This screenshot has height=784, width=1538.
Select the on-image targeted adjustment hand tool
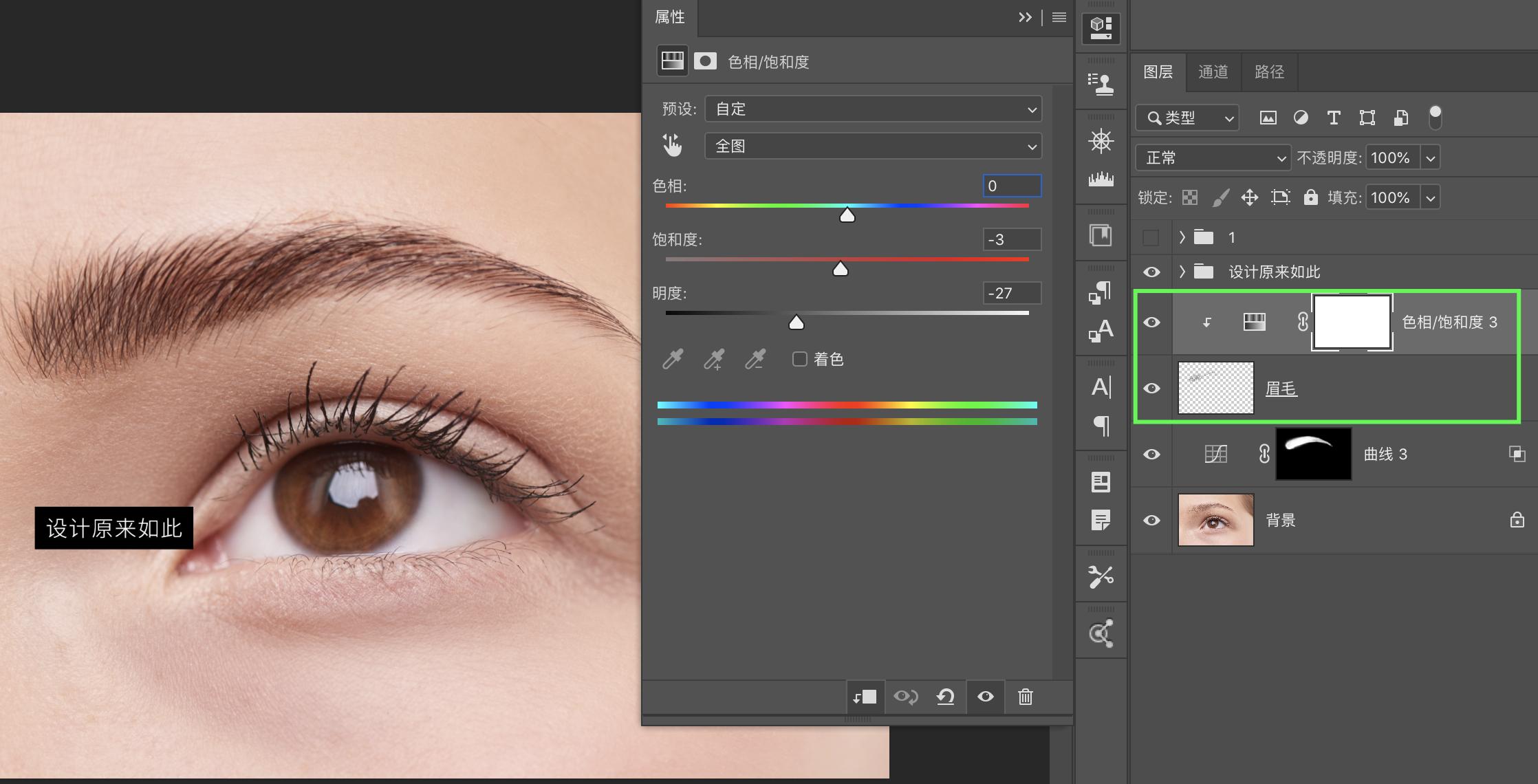[x=672, y=145]
